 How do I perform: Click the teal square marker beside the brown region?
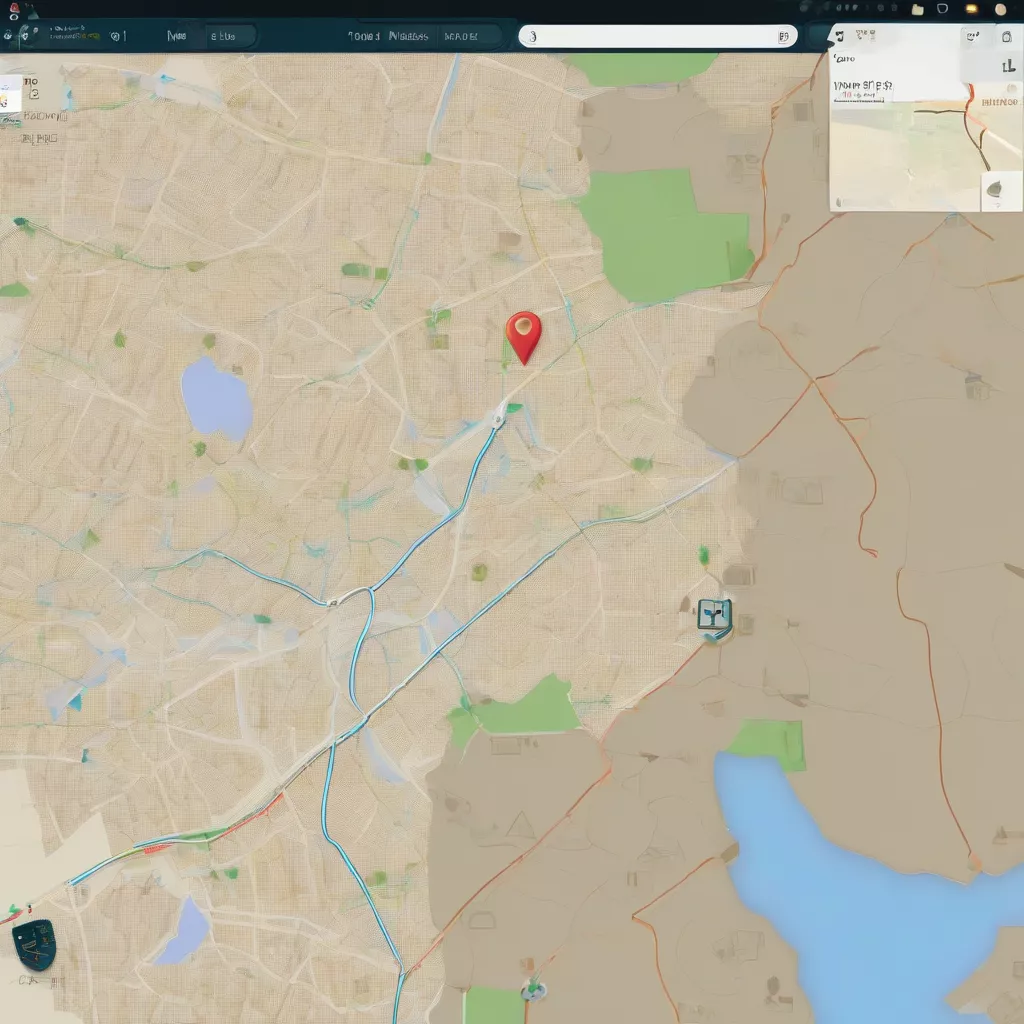[x=715, y=616]
